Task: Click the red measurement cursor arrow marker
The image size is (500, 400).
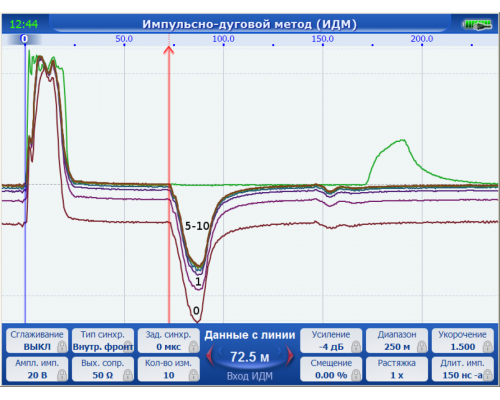Action: pyautogui.click(x=169, y=51)
